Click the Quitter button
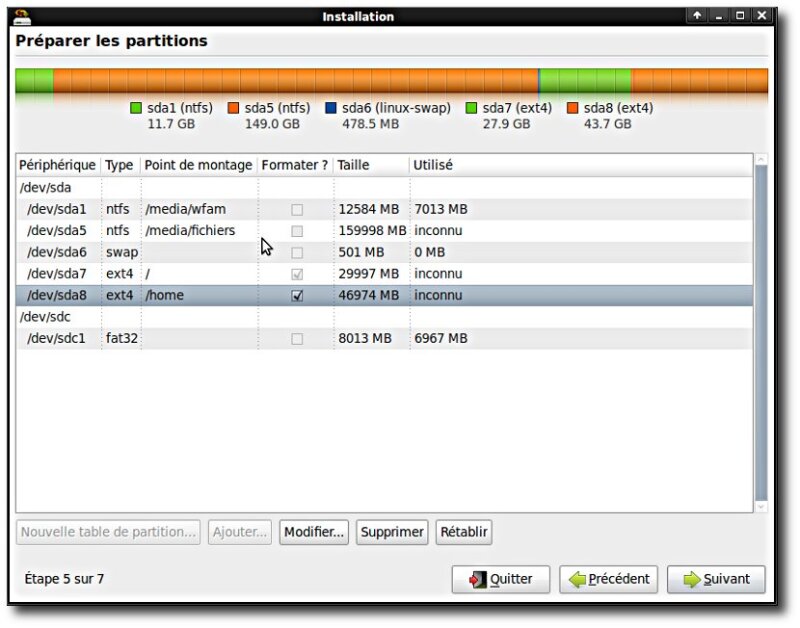 click(x=501, y=579)
